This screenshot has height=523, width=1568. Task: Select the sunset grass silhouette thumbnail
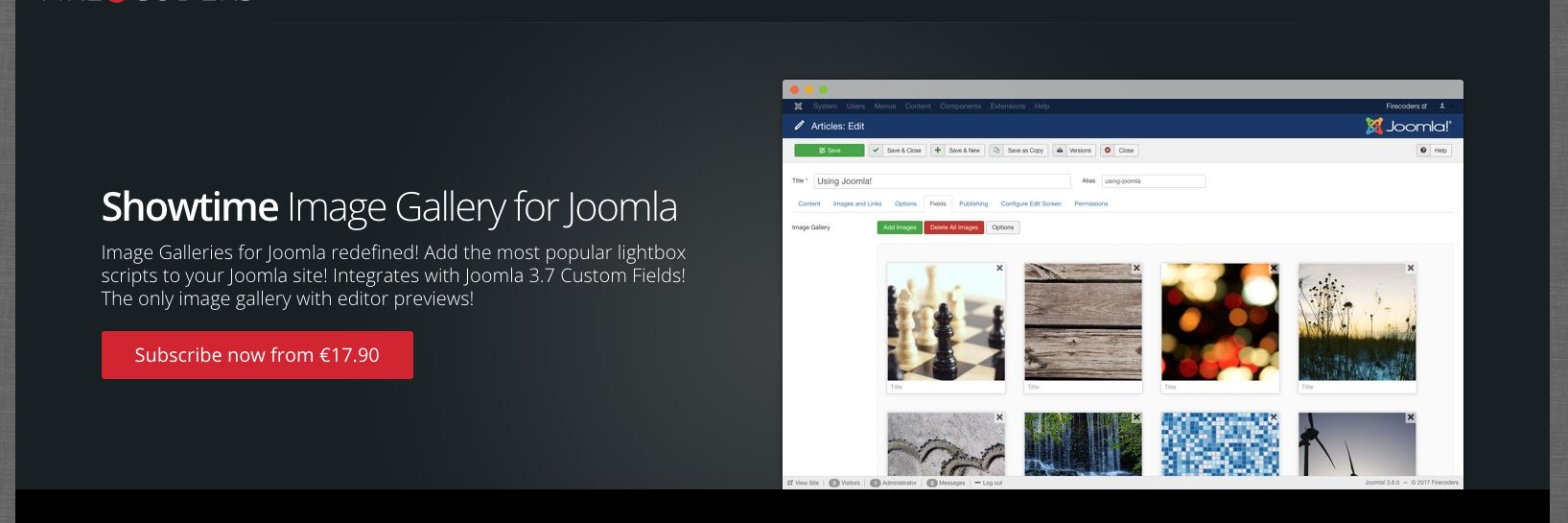pyautogui.click(x=1357, y=321)
